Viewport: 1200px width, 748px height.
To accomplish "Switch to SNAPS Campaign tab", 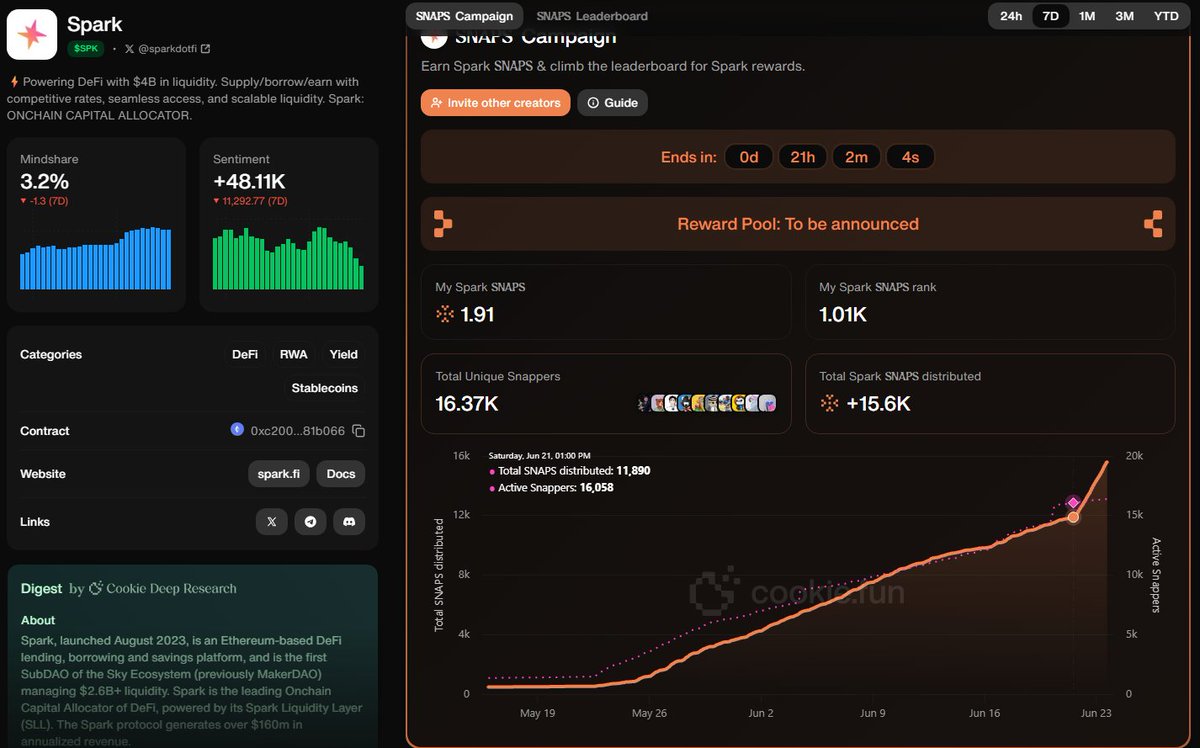I will coord(465,16).
